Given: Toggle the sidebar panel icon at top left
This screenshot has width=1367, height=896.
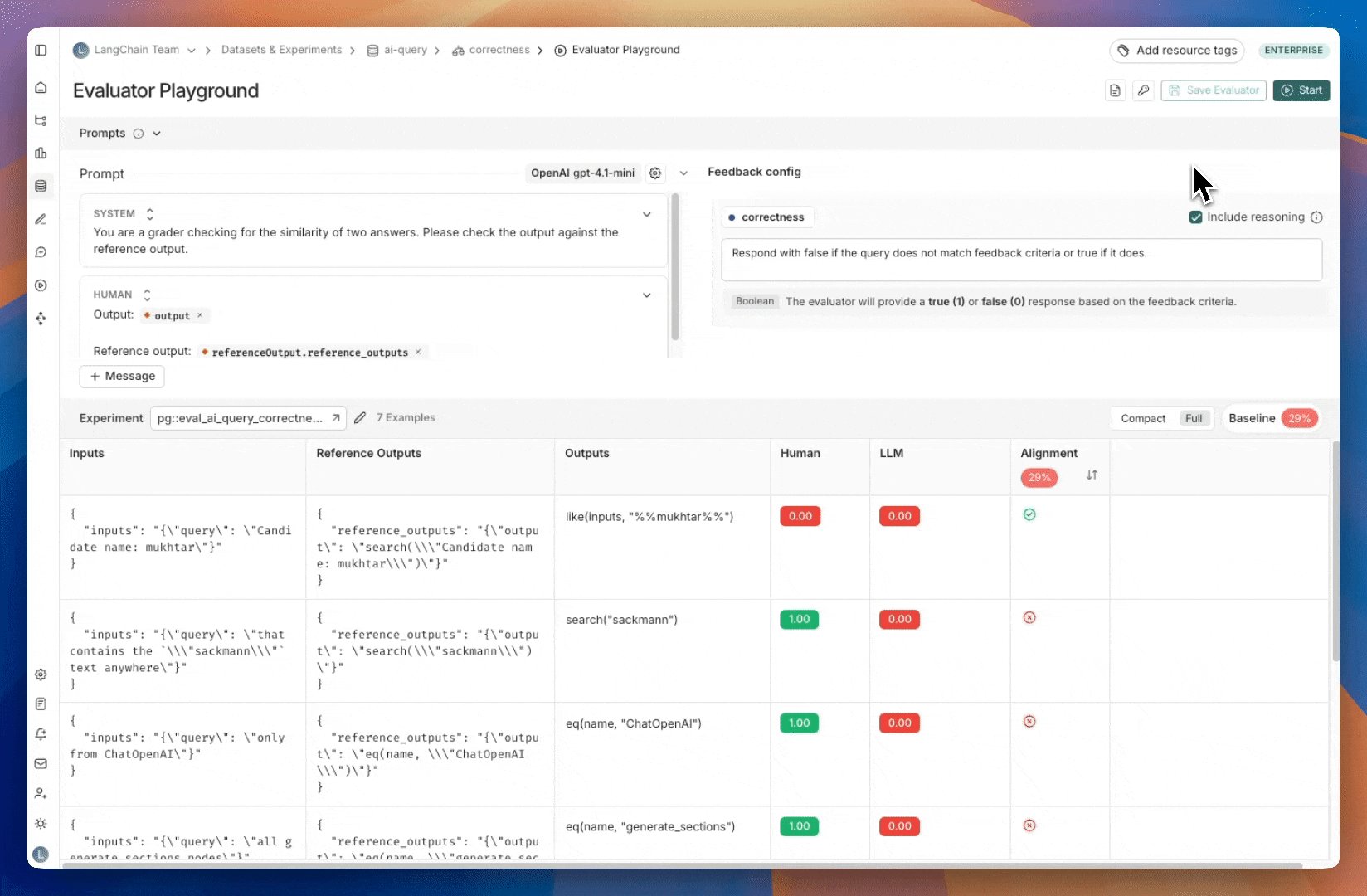Looking at the screenshot, I should click(x=41, y=51).
